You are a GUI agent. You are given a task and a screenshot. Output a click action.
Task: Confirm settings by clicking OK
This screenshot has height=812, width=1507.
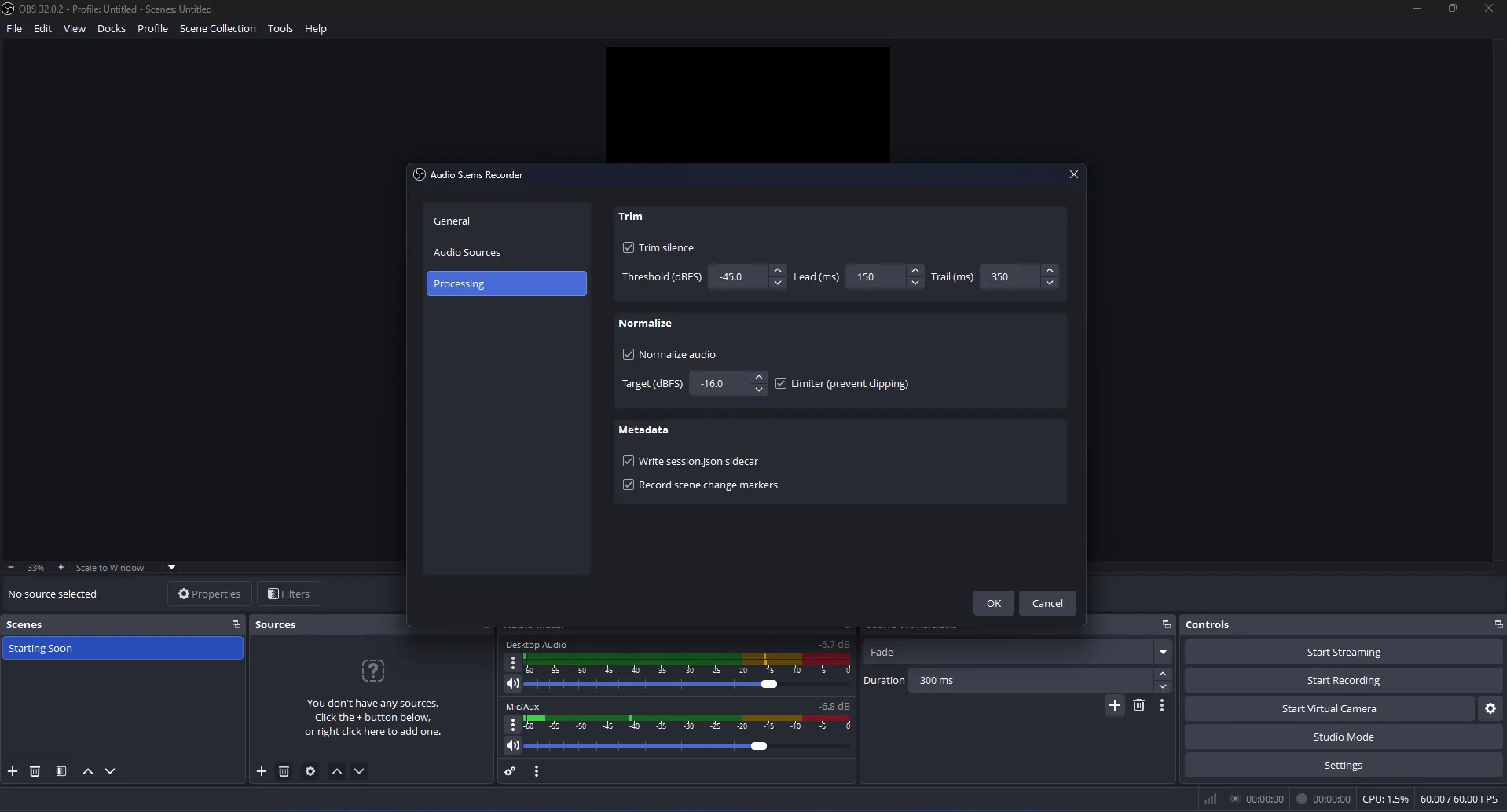(992, 602)
